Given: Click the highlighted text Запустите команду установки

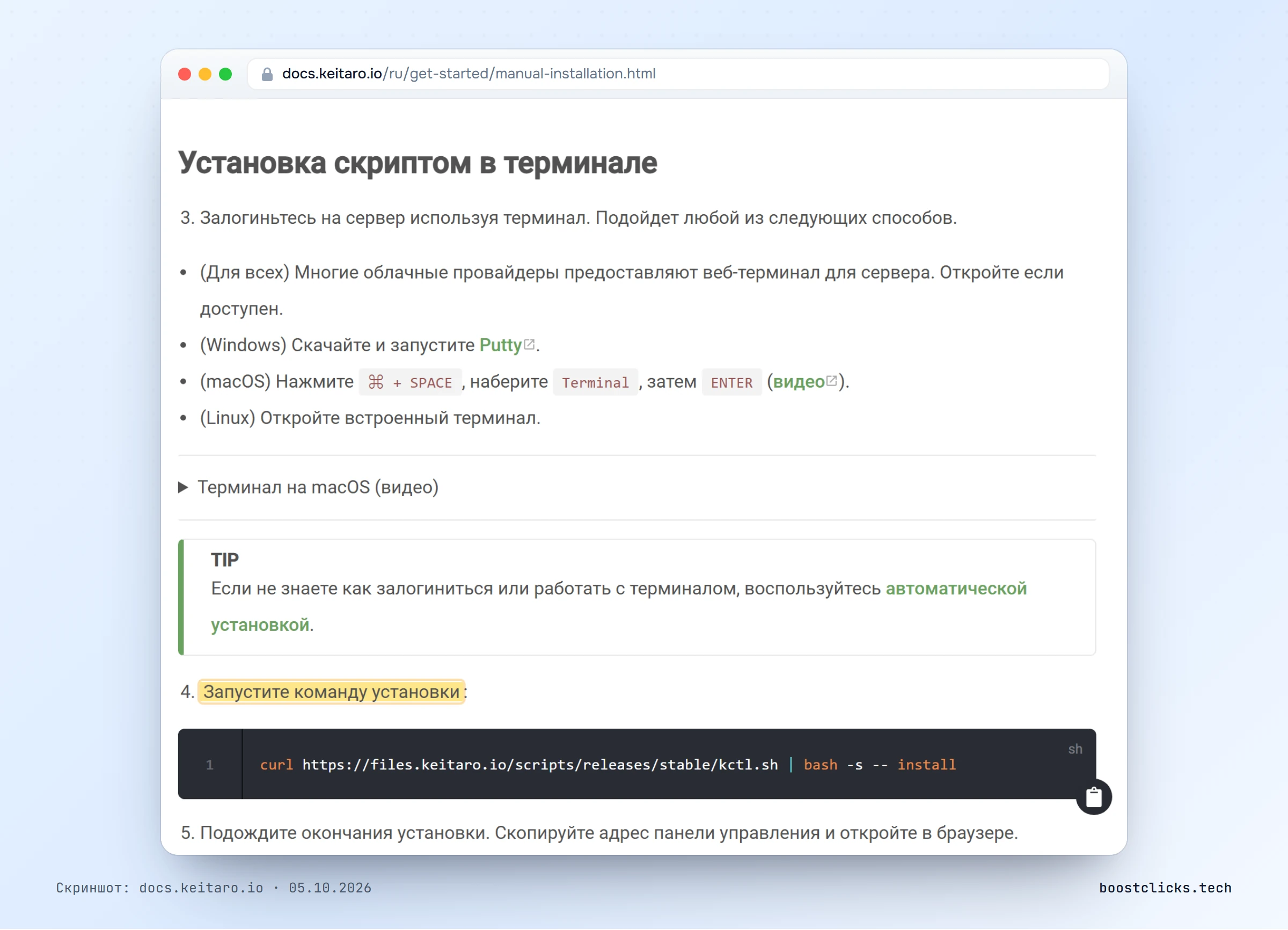Looking at the screenshot, I should (332, 692).
